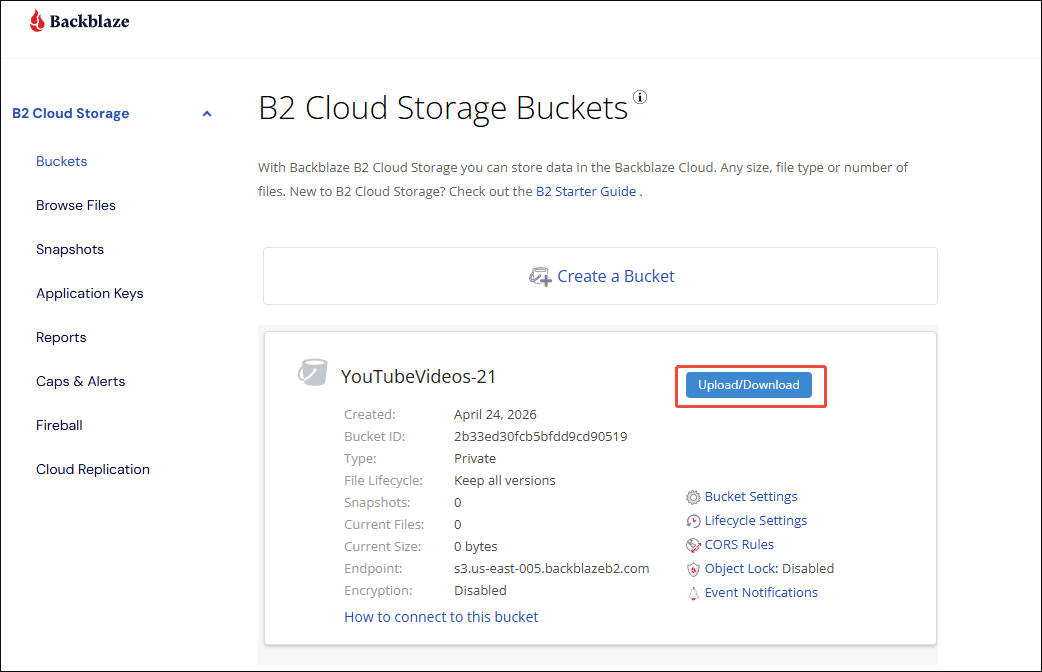Click the CORS Rules icon

(x=693, y=545)
